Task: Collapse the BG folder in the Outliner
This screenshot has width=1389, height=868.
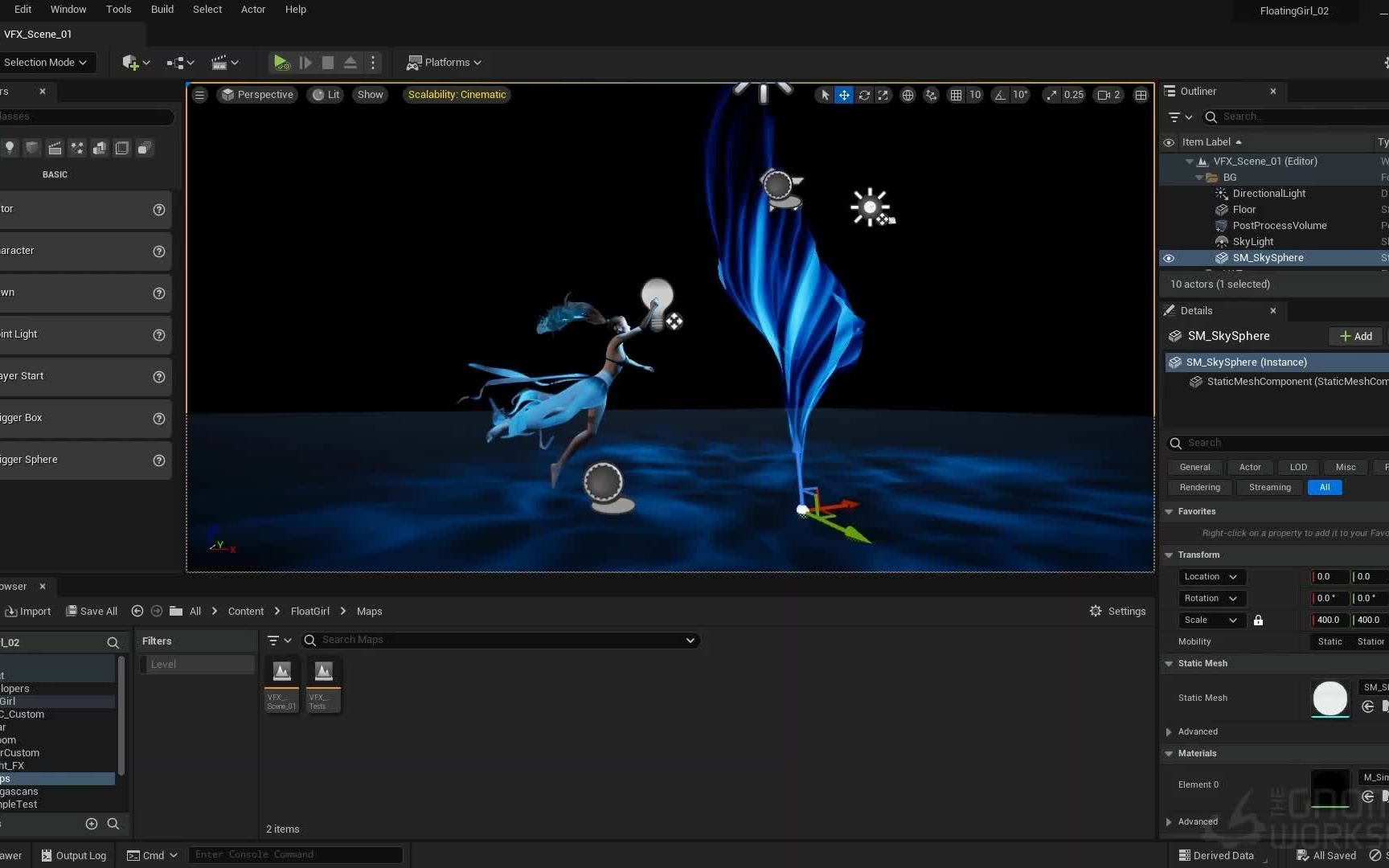Action: [1198, 178]
